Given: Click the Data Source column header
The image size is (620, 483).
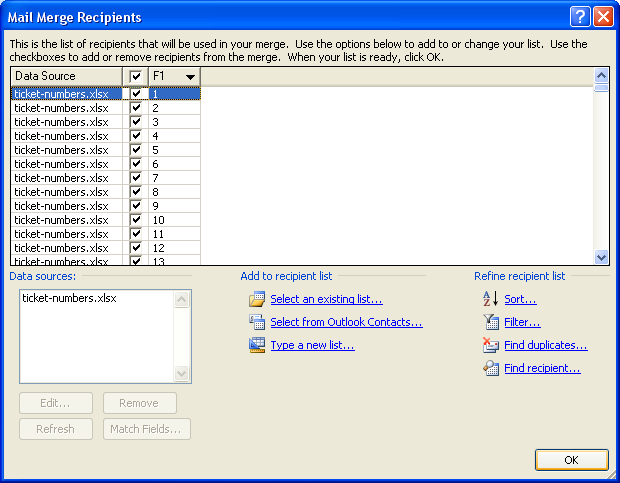Looking at the screenshot, I should pyautogui.click(x=66, y=76).
